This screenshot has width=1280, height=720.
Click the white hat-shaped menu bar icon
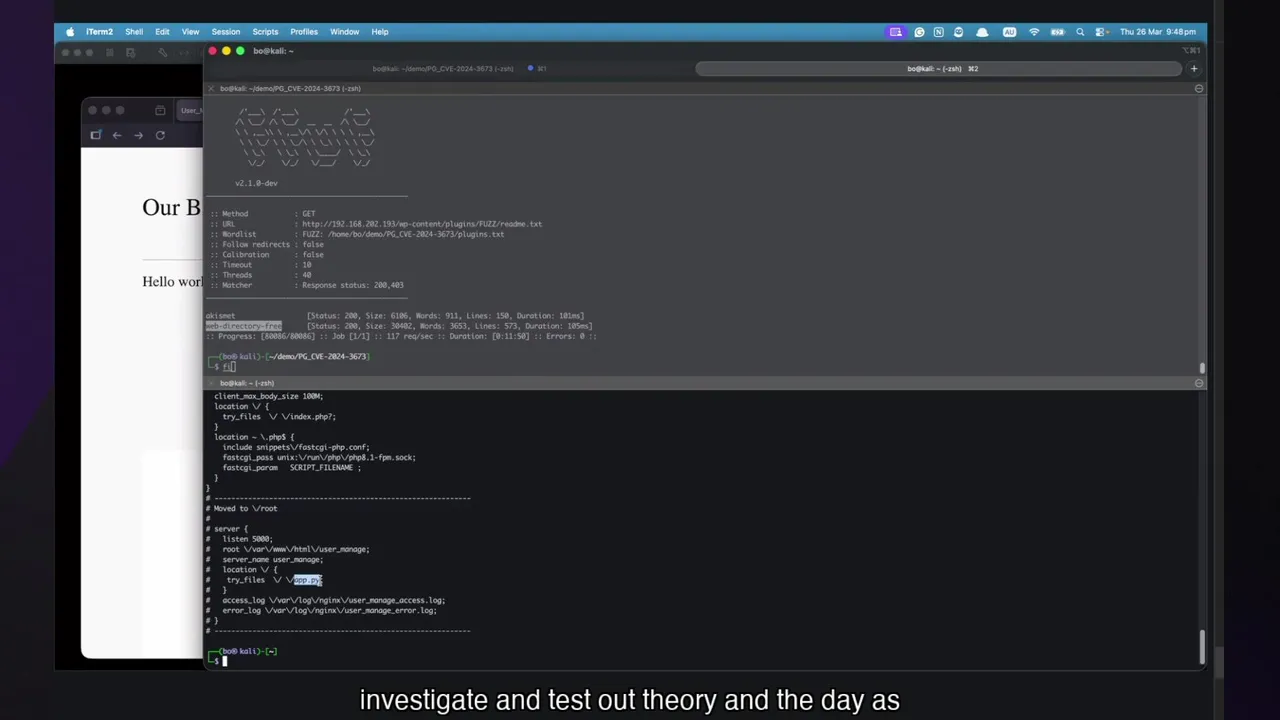tap(982, 32)
